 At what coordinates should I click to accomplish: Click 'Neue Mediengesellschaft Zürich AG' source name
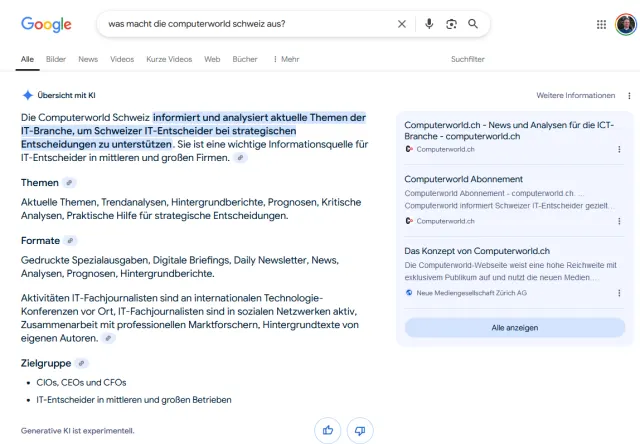(471, 293)
